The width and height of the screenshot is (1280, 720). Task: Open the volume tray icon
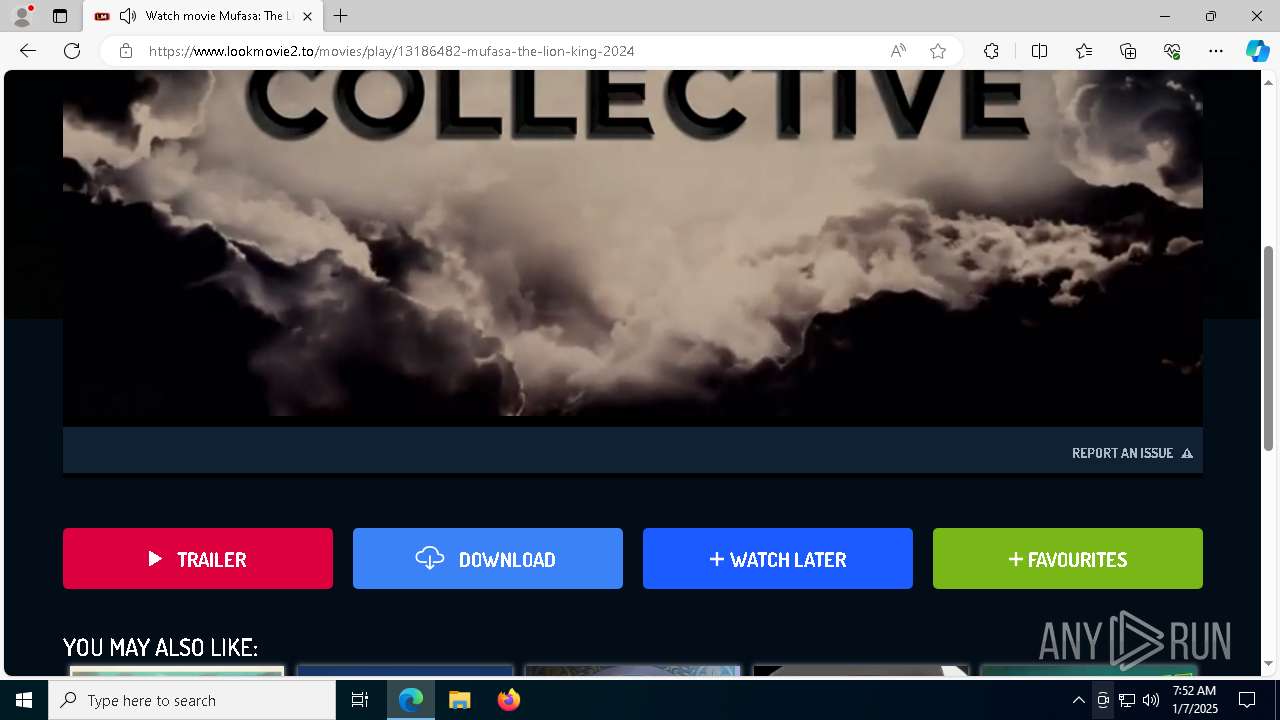pyautogui.click(x=1151, y=700)
